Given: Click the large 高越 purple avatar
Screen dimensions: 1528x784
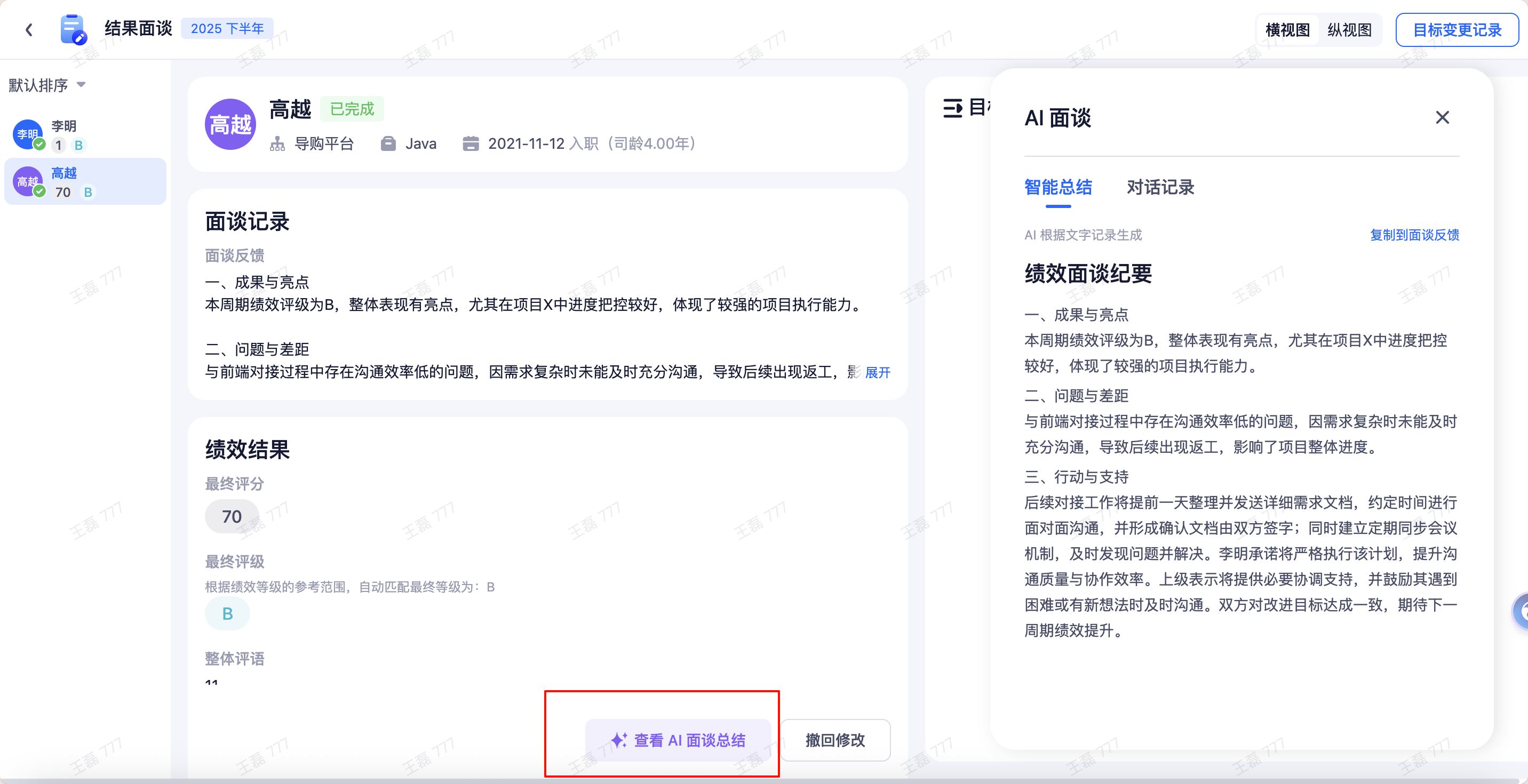Looking at the screenshot, I should (x=230, y=125).
